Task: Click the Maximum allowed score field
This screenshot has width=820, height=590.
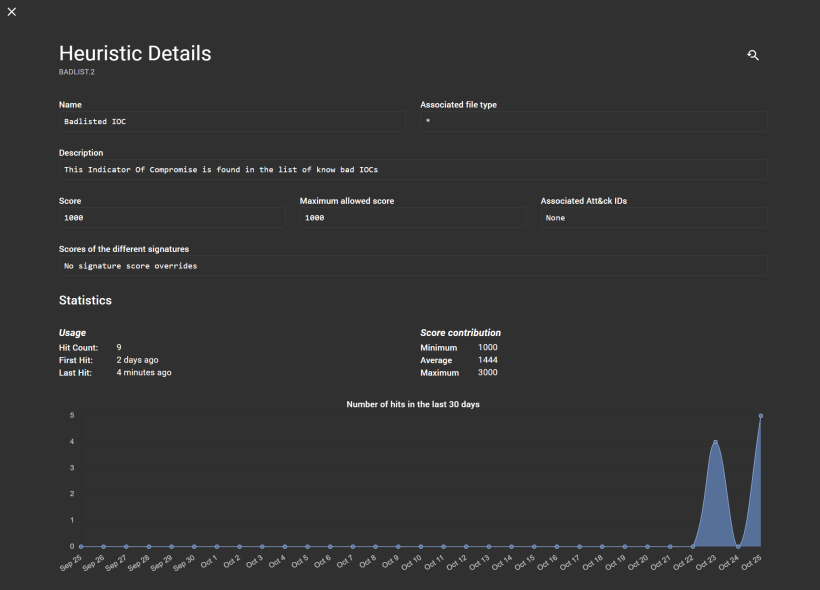Action: [x=412, y=217]
